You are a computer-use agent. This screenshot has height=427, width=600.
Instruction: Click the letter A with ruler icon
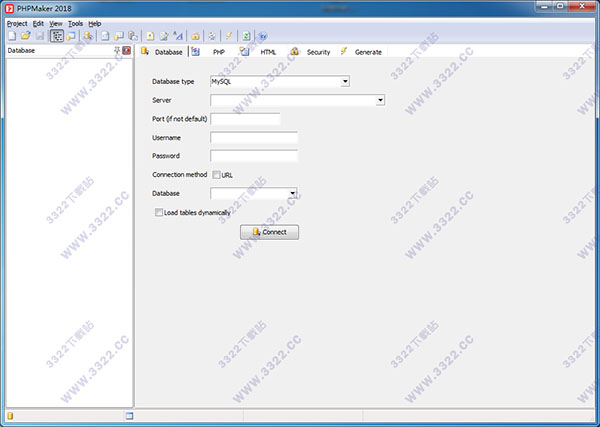point(178,36)
